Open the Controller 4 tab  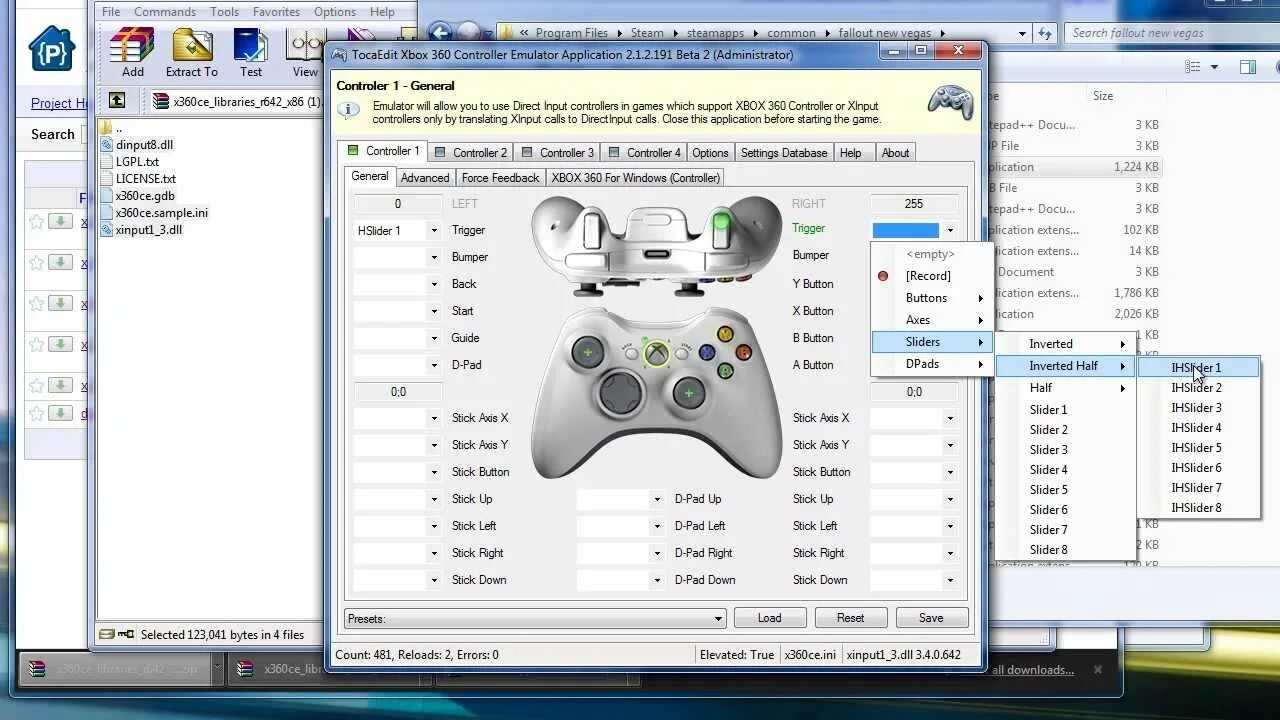(x=644, y=153)
